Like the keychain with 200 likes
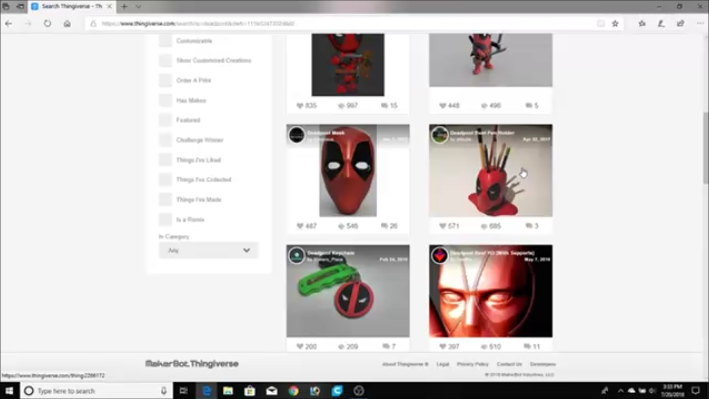Image resolution: width=709 pixels, height=399 pixels. pos(300,347)
